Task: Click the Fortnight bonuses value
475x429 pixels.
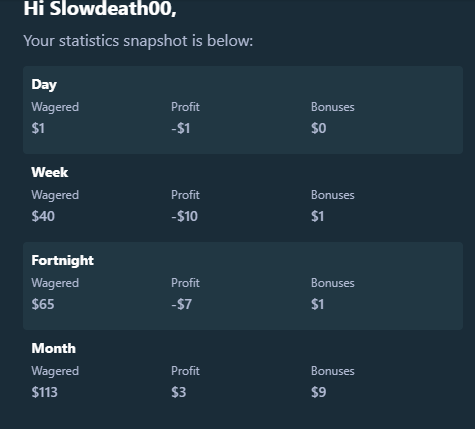Action: (x=317, y=304)
